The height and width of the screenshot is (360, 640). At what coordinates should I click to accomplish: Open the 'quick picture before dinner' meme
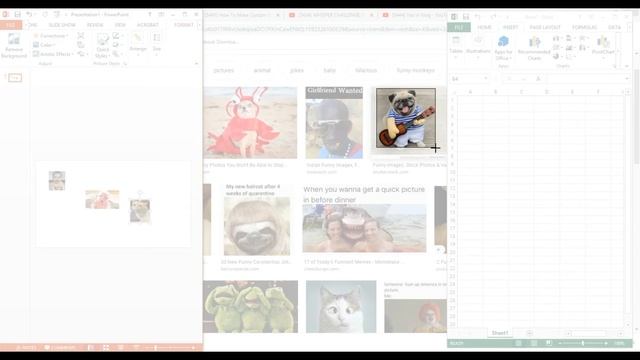(x=364, y=219)
